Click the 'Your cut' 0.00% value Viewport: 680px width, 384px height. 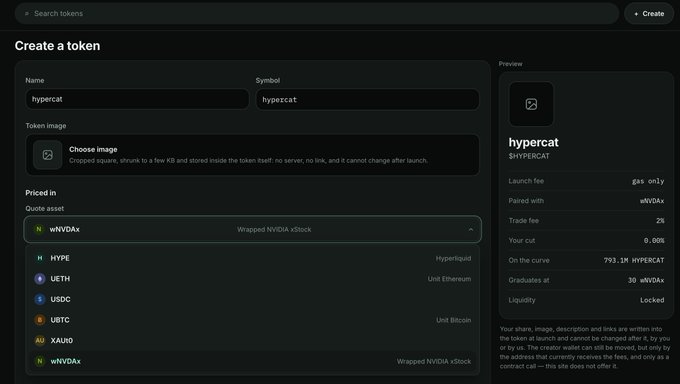tap(654, 240)
